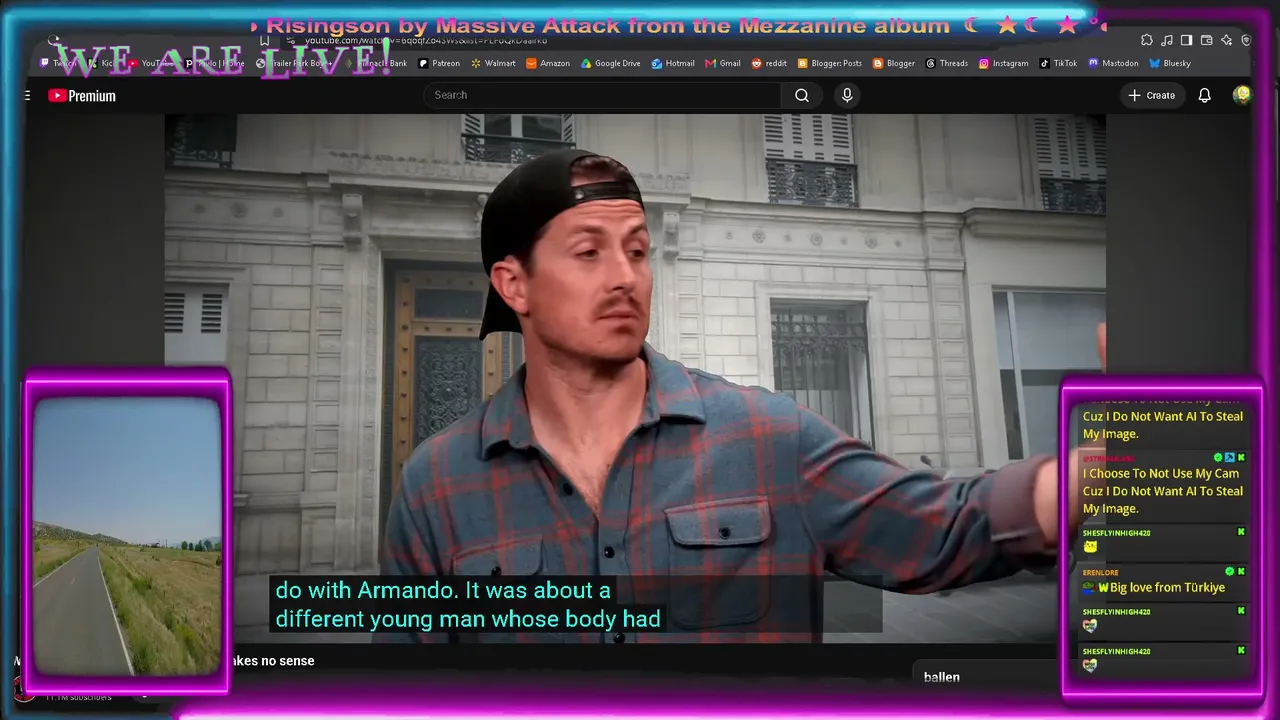Click the magnifying glass search button
The height and width of the screenshot is (720, 1280).
pos(802,95)
